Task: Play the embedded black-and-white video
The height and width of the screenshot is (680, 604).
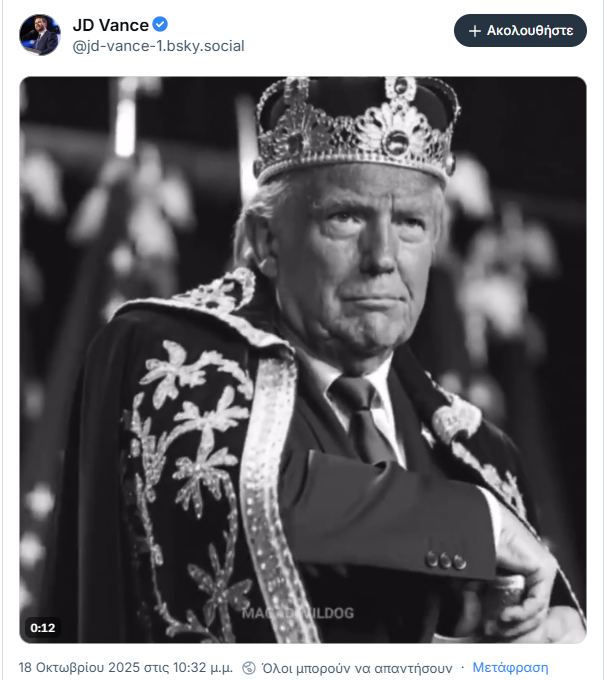Action: tap(303, 361)
